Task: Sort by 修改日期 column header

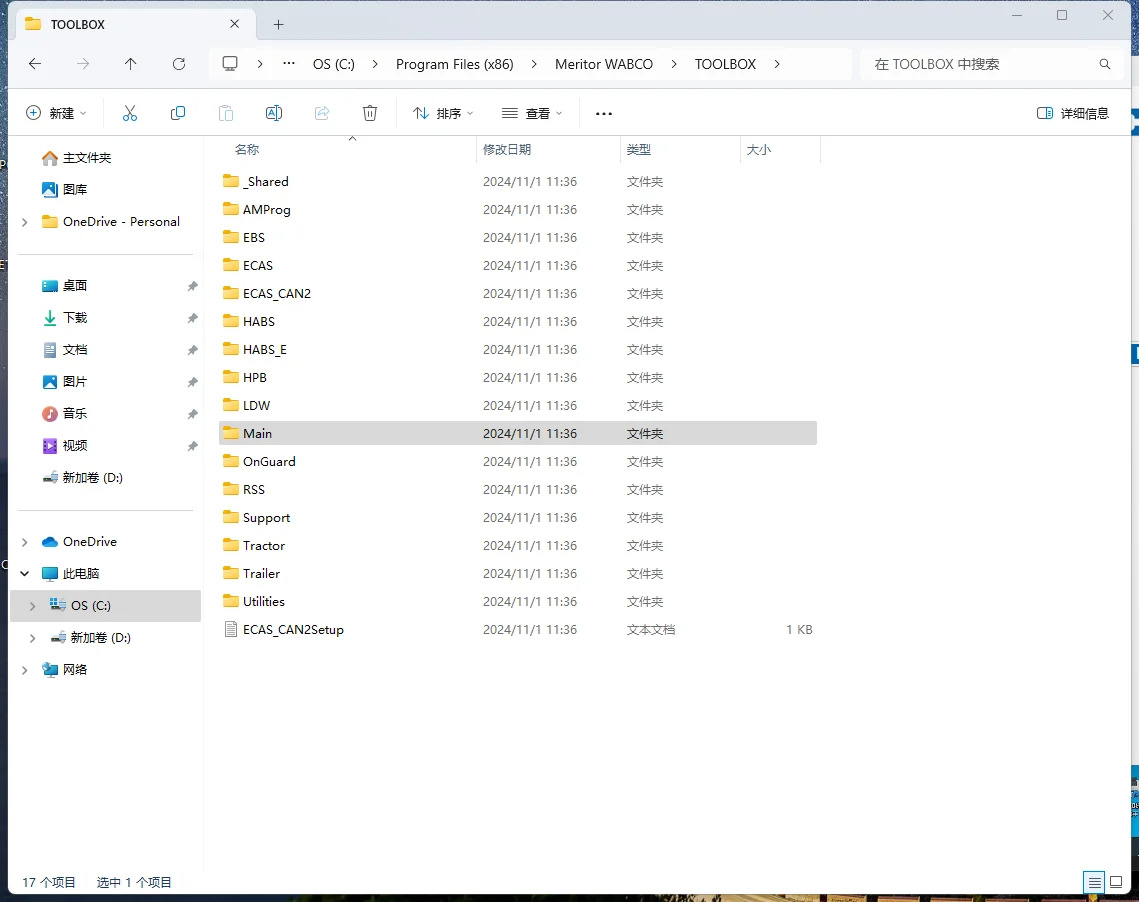Action: pos(507,150)
